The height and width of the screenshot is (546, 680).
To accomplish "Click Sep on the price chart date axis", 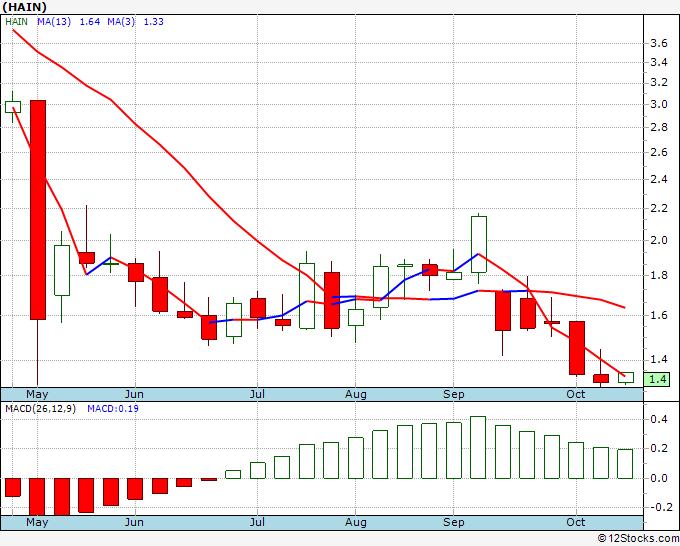I will [454, 394].
